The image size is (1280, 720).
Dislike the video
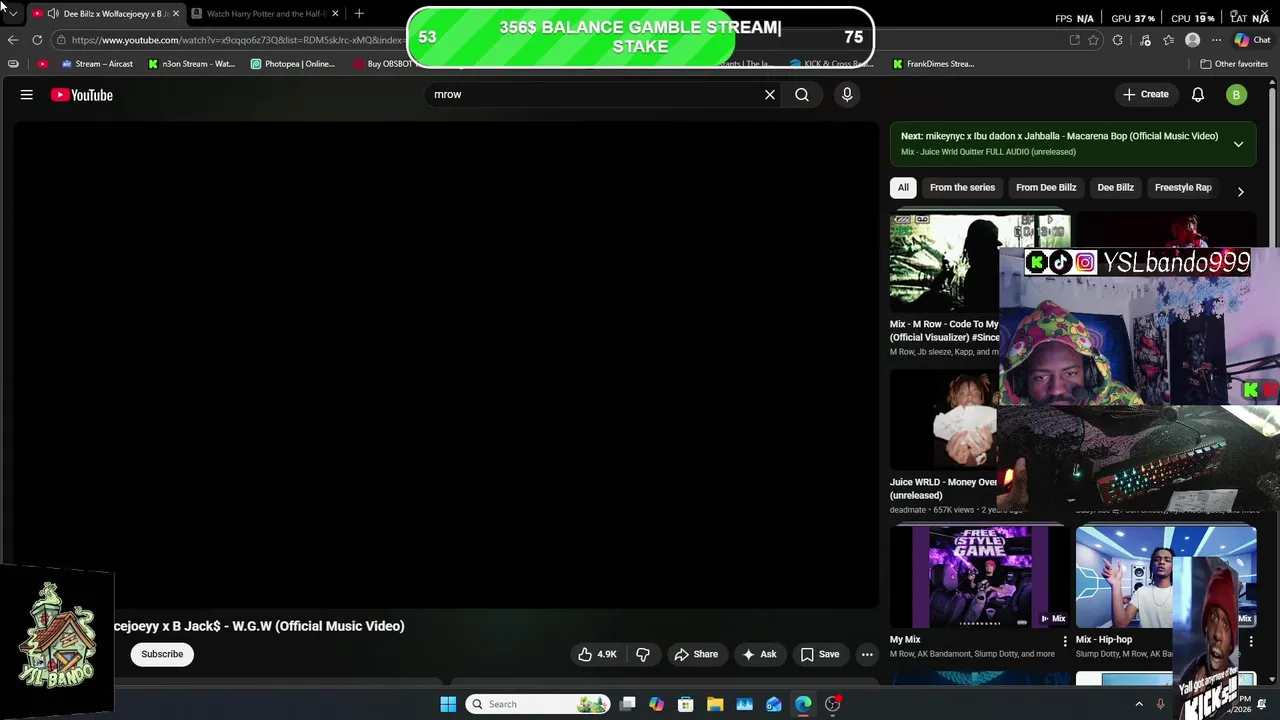pos(643,654)
